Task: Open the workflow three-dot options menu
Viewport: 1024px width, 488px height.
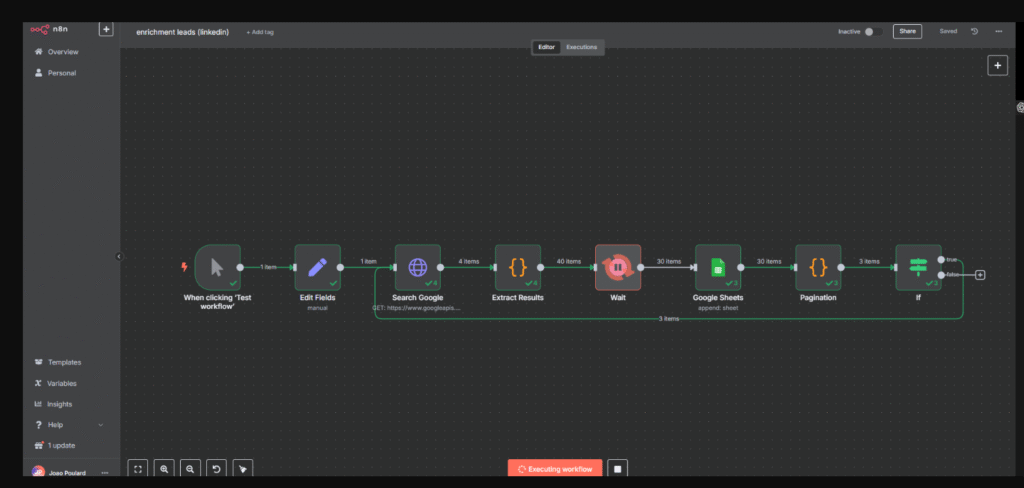Action: tap(998, 32)
